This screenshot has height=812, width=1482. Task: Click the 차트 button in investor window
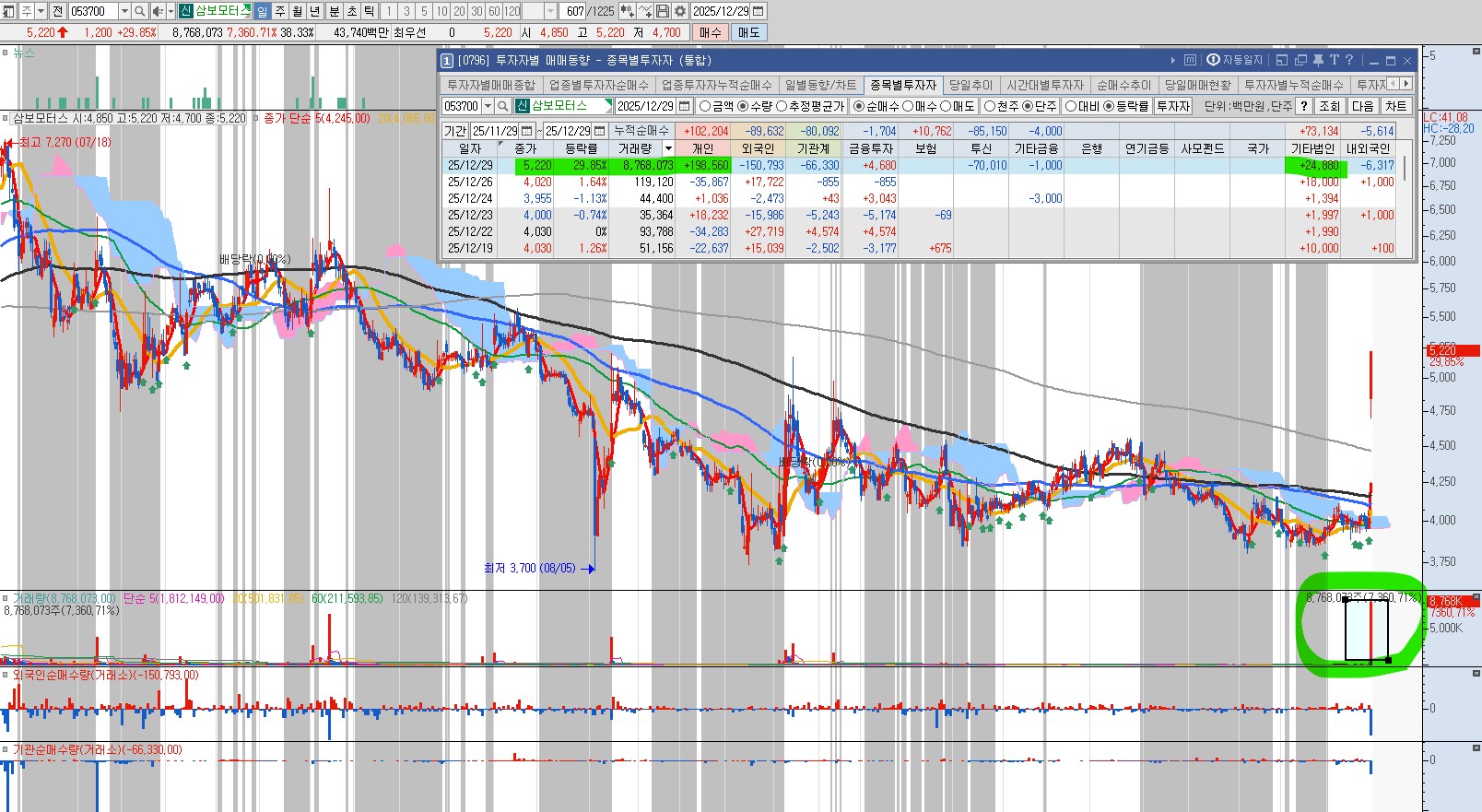coord(1396,106)
